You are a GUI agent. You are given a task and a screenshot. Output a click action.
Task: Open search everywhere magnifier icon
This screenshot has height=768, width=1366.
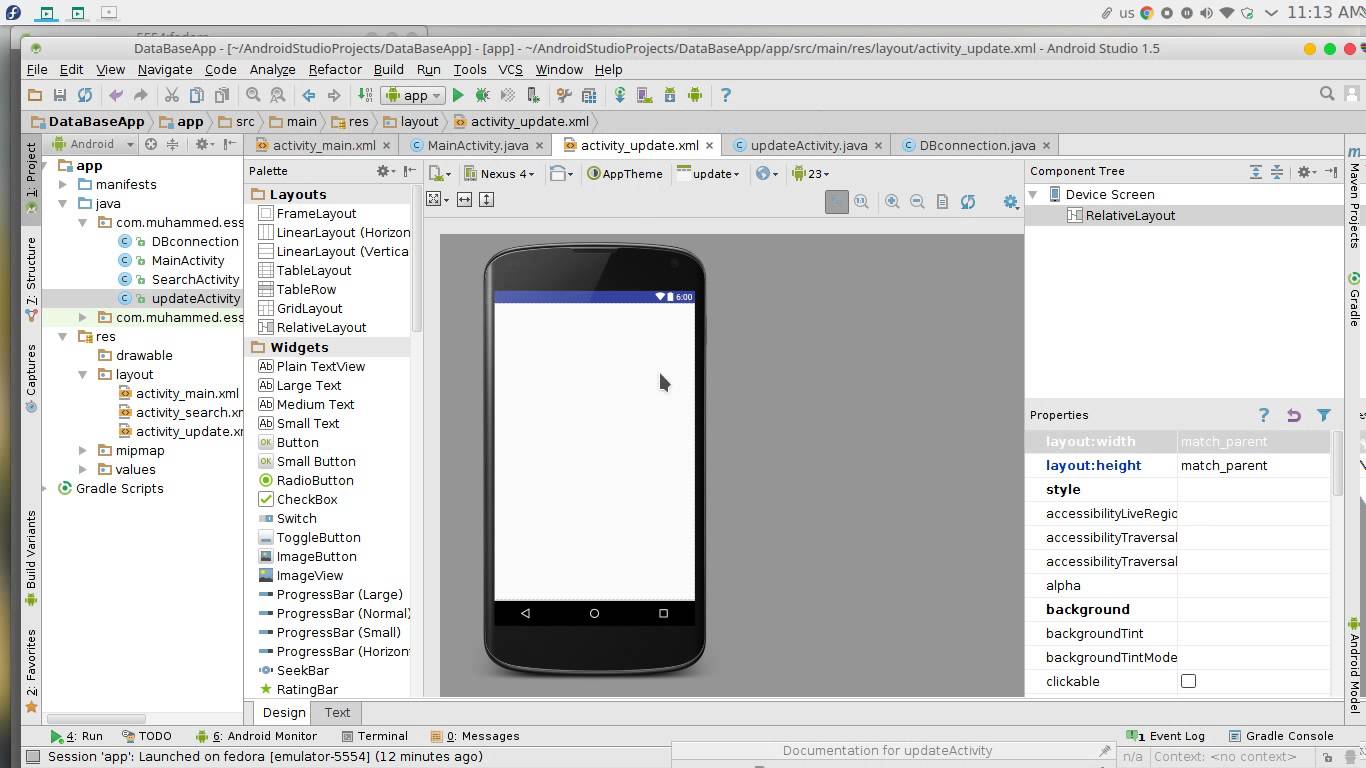click(x=1327, y=94)
